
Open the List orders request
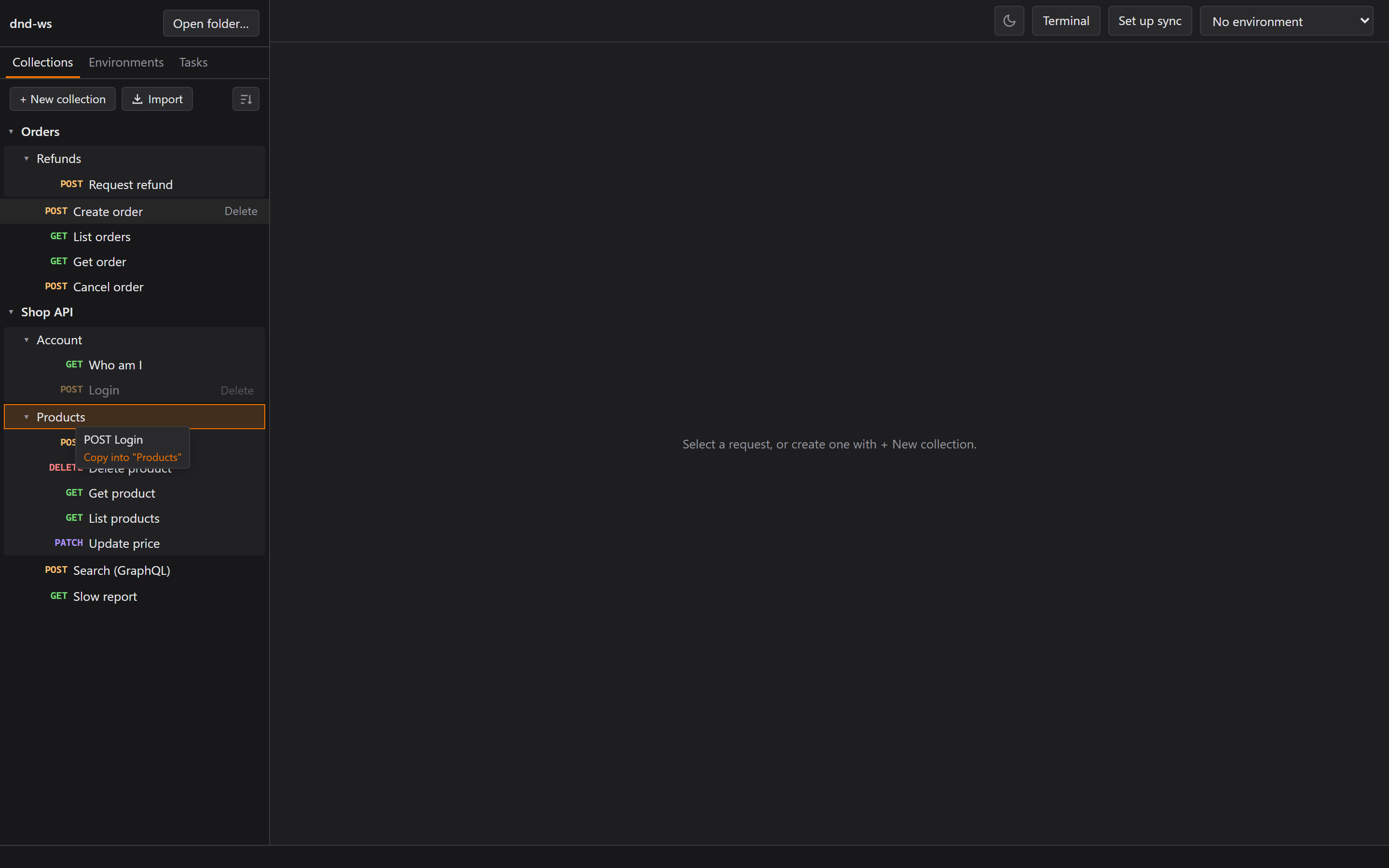[134, 236]
